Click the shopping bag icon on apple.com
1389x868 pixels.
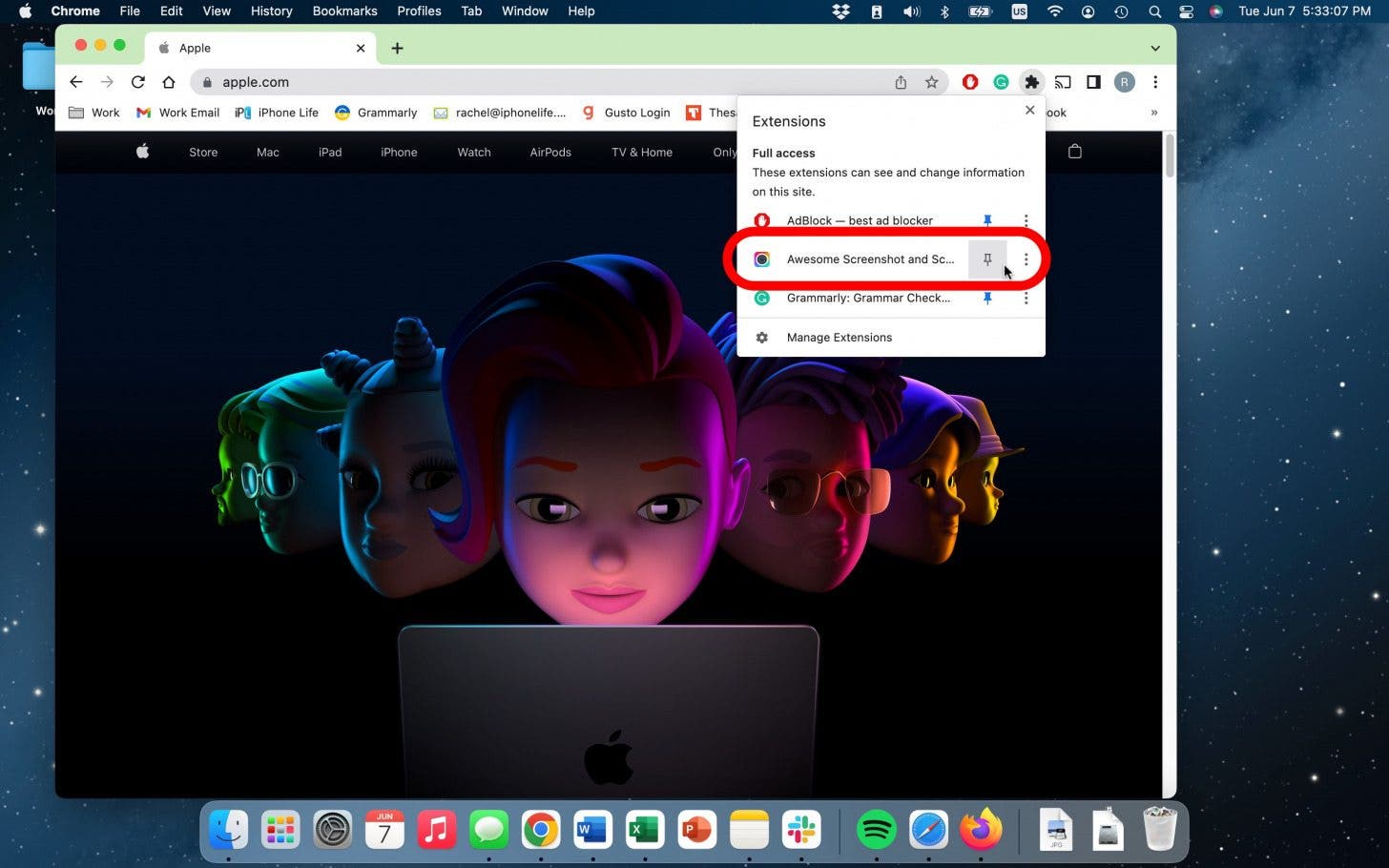point(1075,152)
